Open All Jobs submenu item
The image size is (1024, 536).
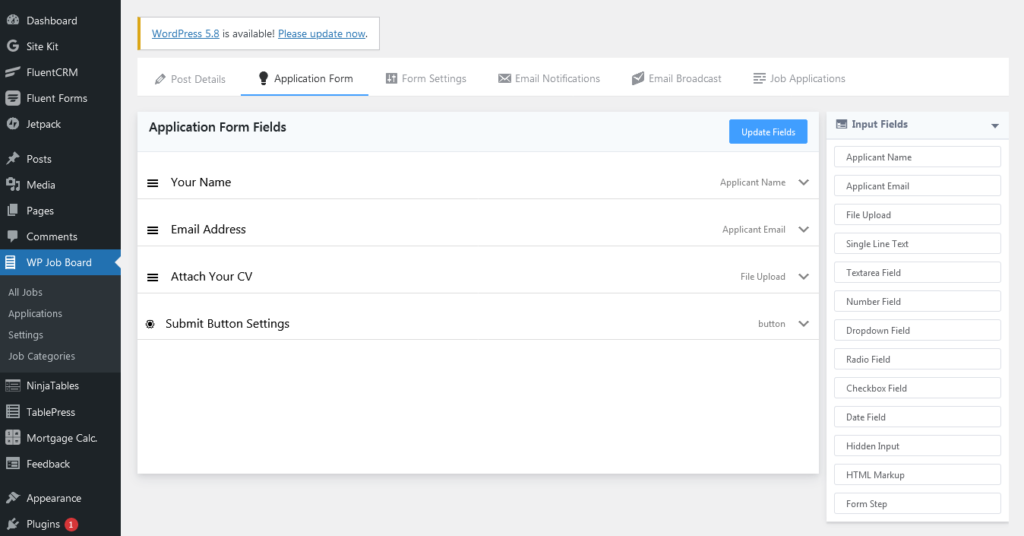[x=25, y=292]
